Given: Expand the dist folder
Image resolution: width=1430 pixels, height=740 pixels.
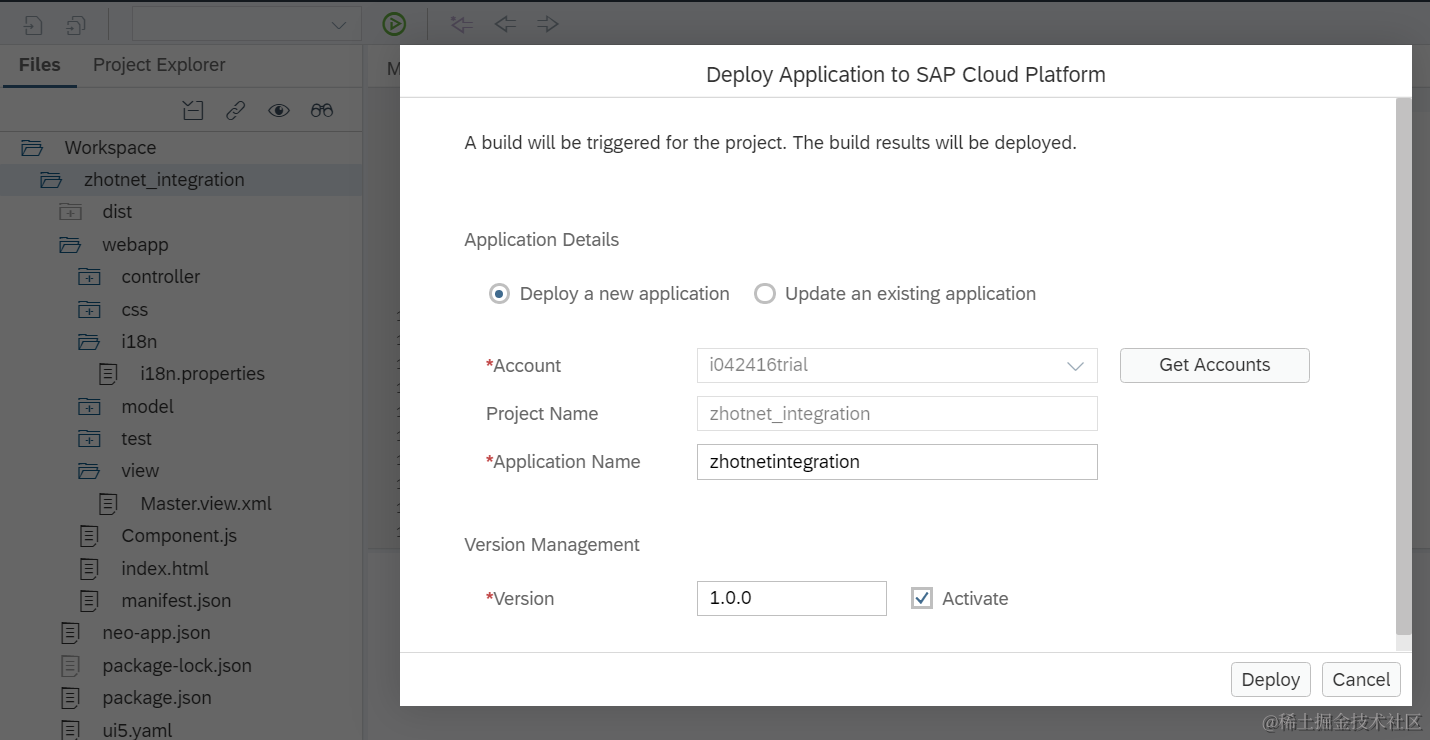Looking at the screenshot, I should [70, 212].
